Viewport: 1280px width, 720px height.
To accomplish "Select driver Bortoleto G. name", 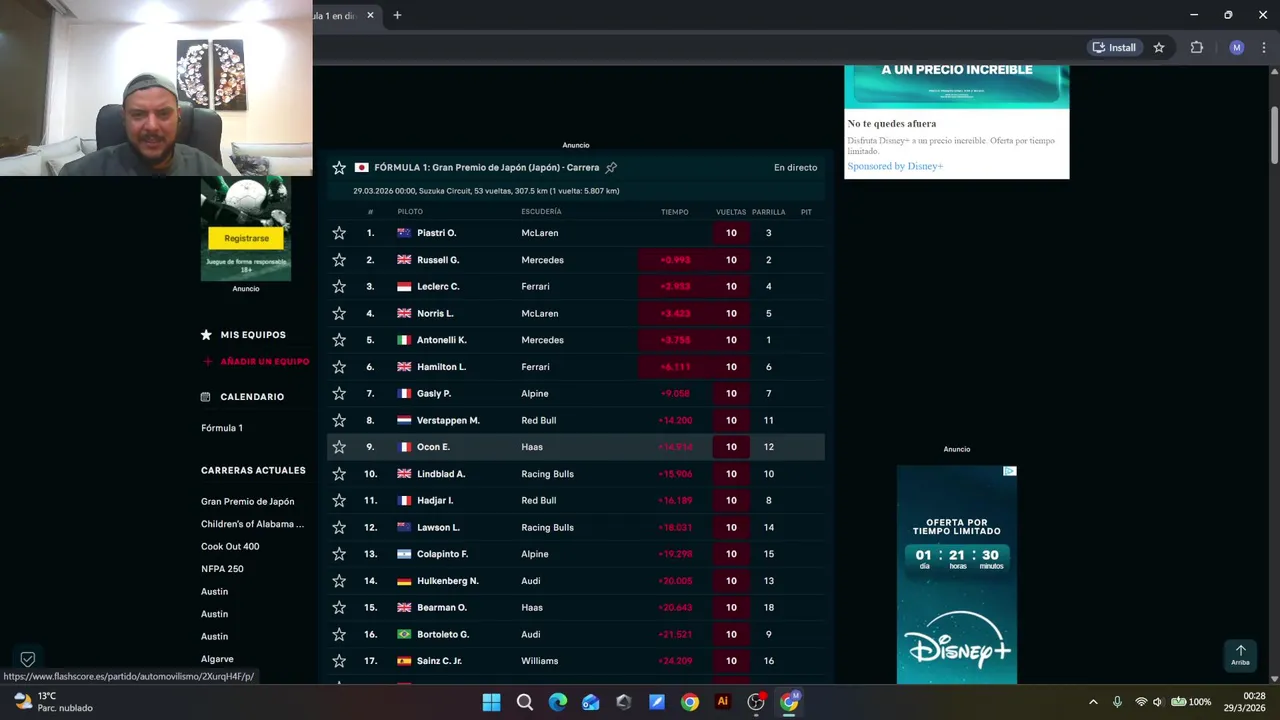I will pyautogui.click(x=443, y=634).
